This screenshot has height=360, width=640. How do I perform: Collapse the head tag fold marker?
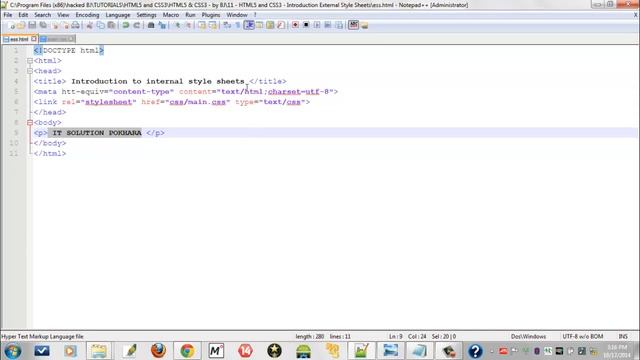30,71
